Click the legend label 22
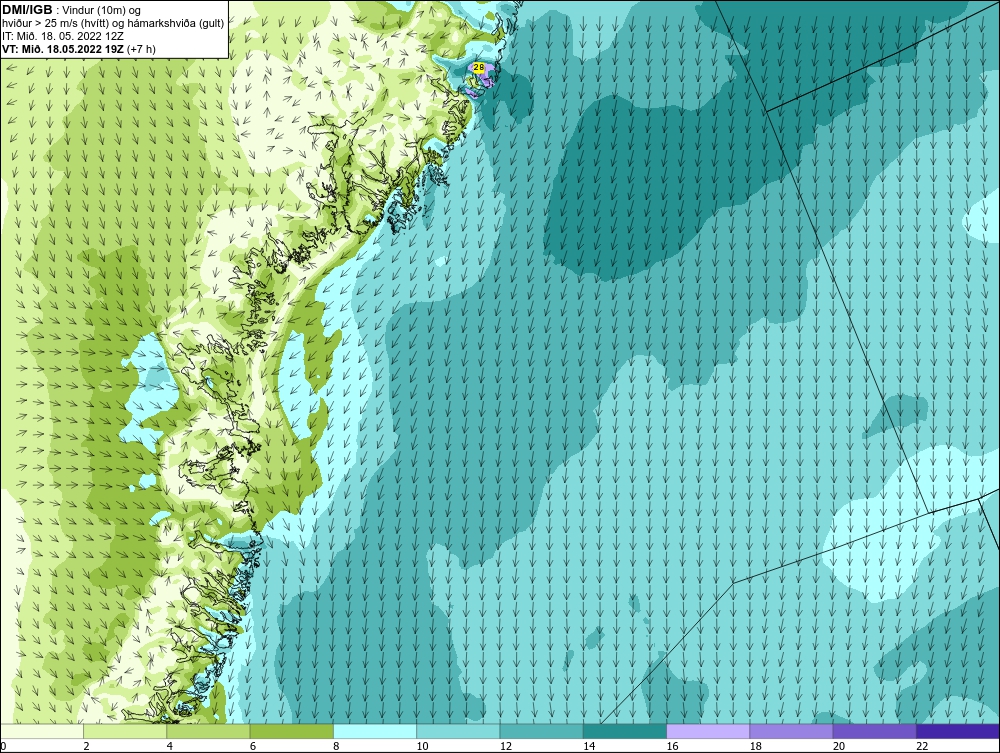The image size is (1000, 753). [x=922, y=746]
